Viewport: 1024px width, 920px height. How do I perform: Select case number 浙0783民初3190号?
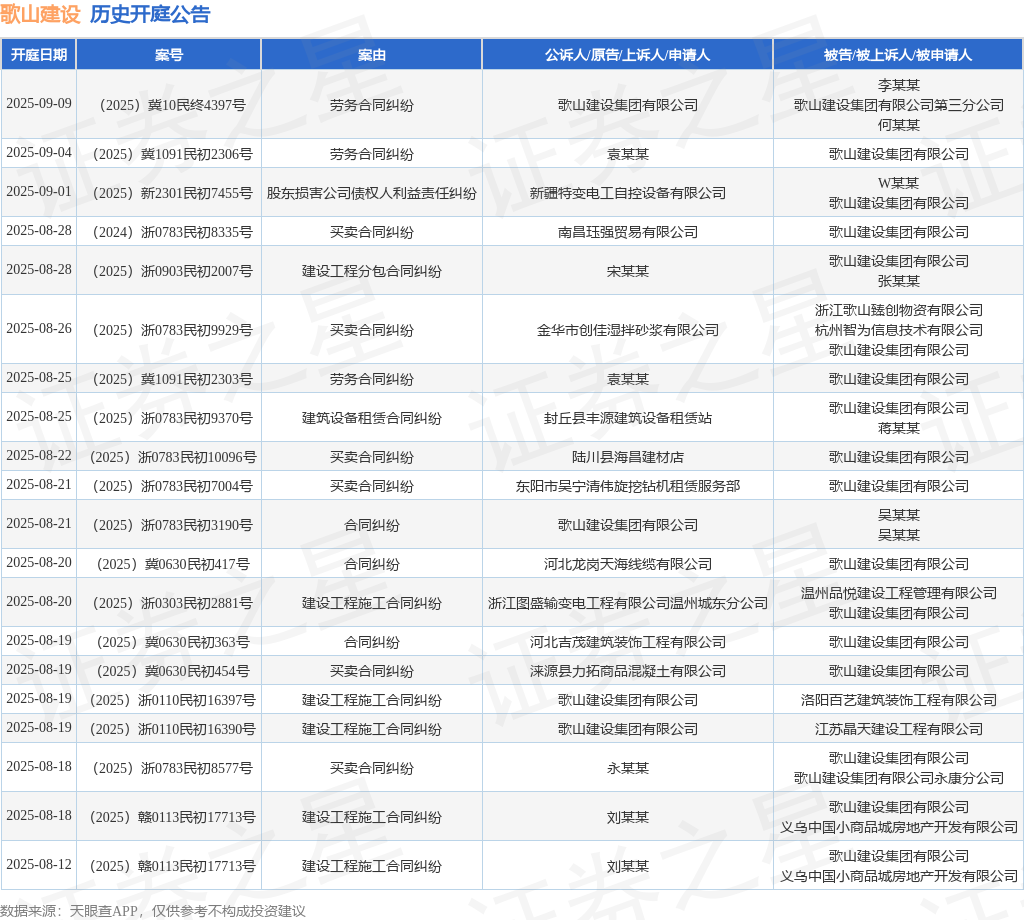[x=172, y=526]
